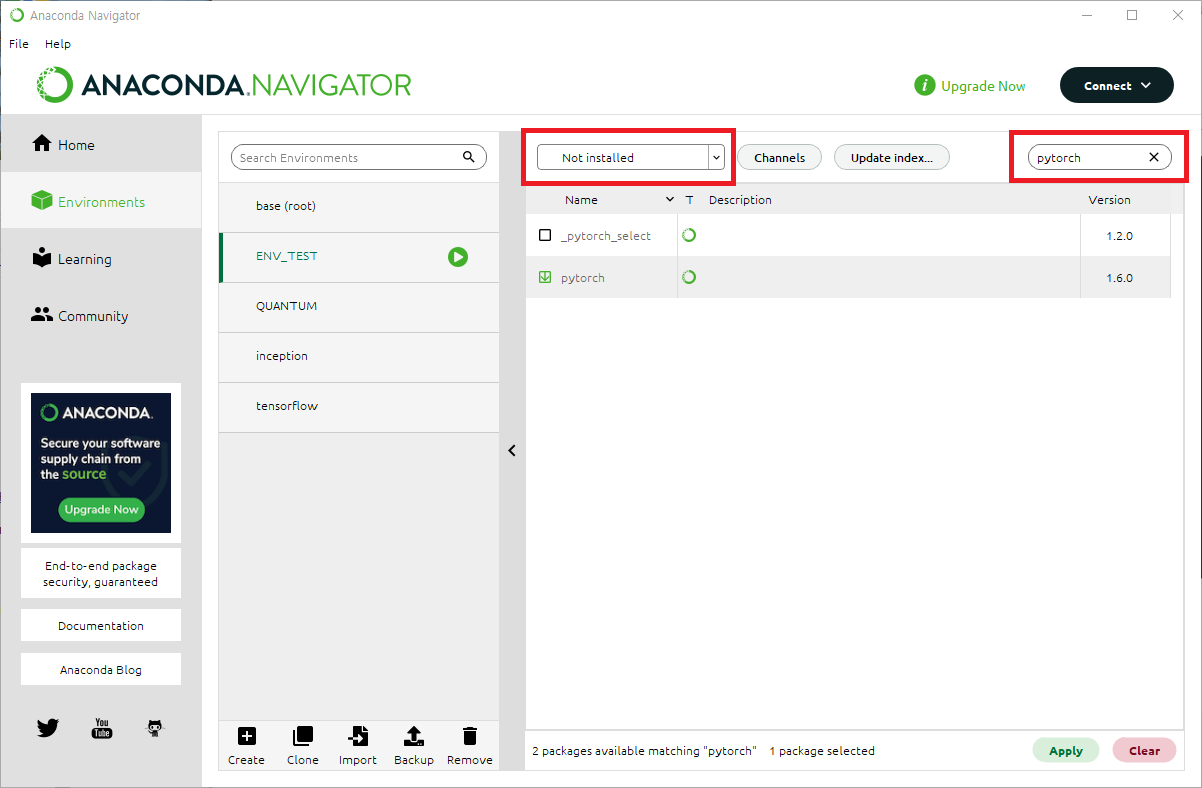Image resolution: width=1202 pixels, height=788 pixels.
Task: Click the Upgrade Now link in header
Action: tap(983, 86)
